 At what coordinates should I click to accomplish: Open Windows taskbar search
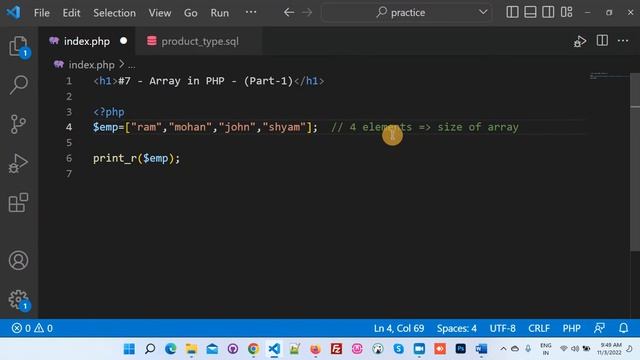150,349
